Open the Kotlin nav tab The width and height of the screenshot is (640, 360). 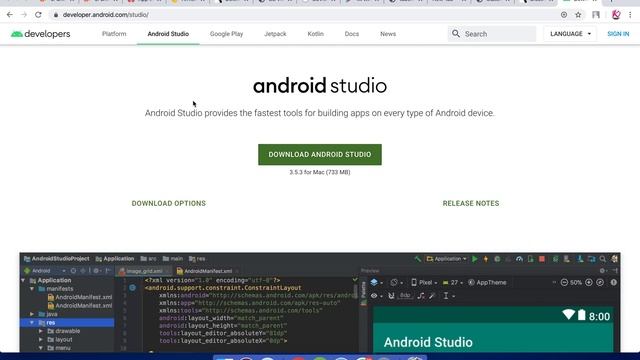(316, 34)
